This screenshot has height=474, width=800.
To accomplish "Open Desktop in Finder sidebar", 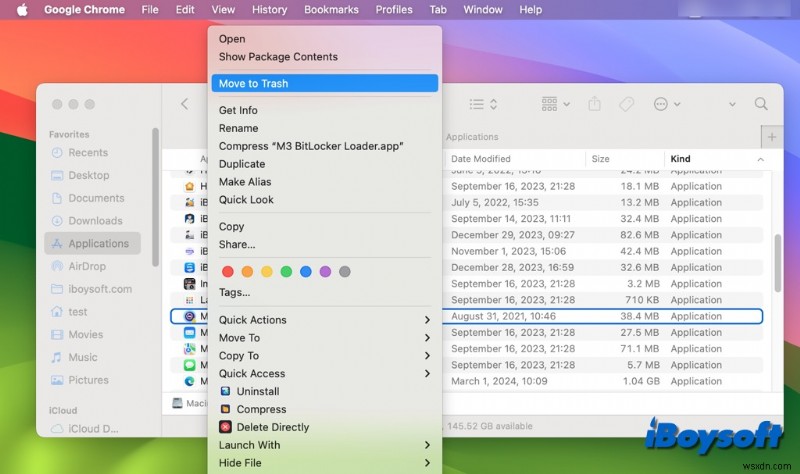I will [x=92, y=175].
